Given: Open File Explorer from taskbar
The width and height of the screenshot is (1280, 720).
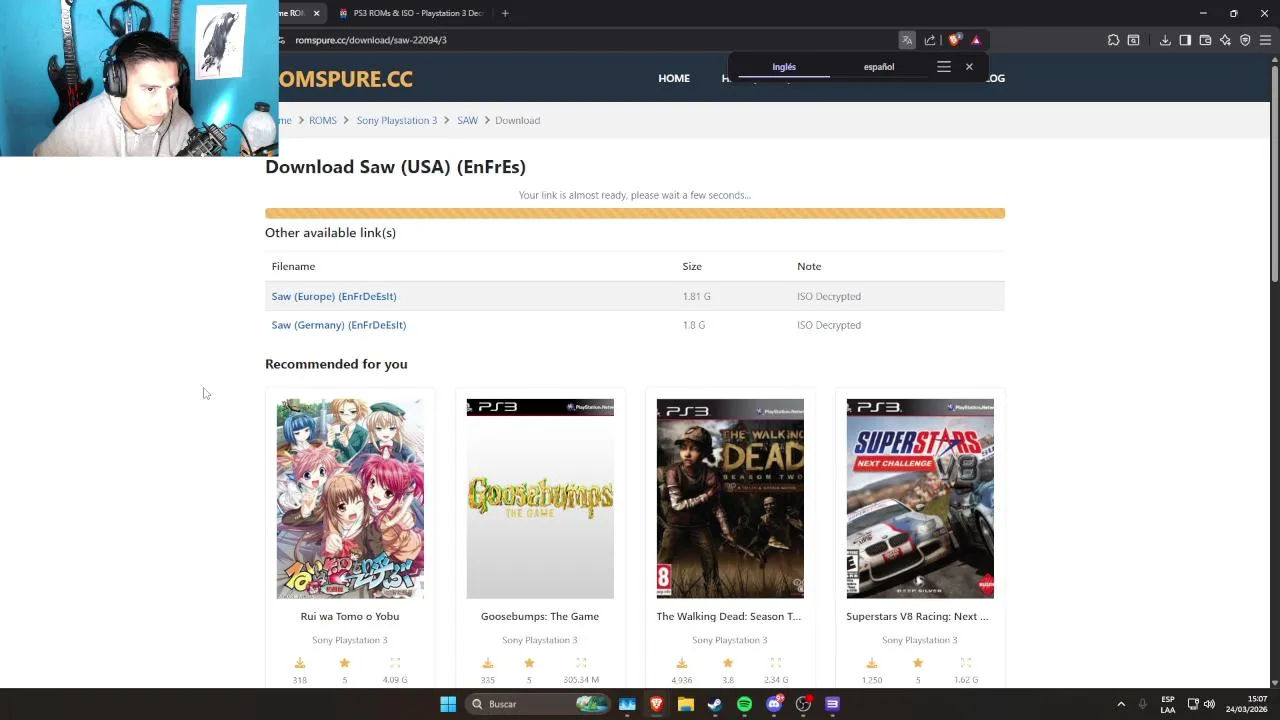Looking at the screenshot, I should point(685,704).
